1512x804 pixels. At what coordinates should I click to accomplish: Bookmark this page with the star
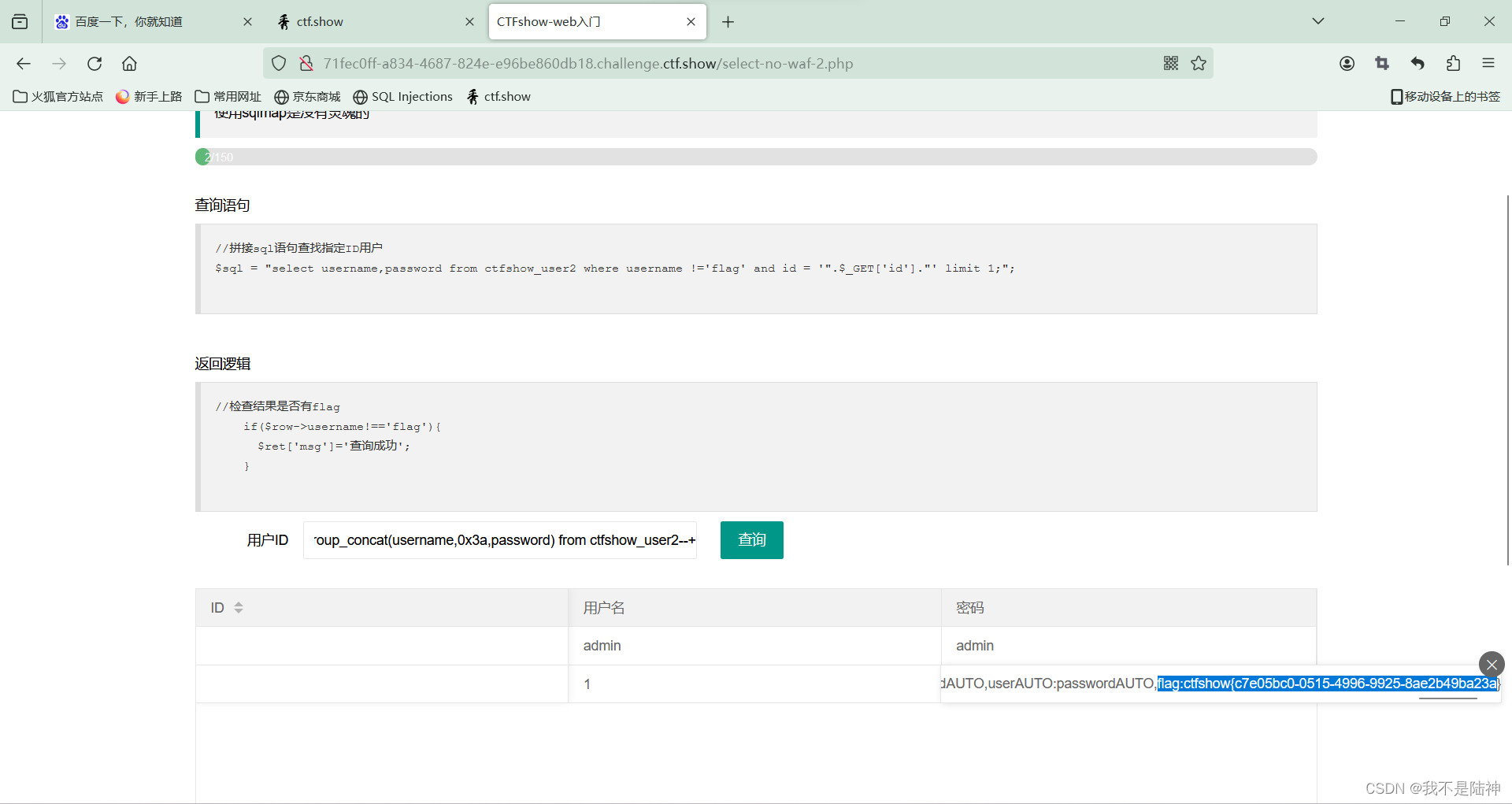[x=1199, y=64]
